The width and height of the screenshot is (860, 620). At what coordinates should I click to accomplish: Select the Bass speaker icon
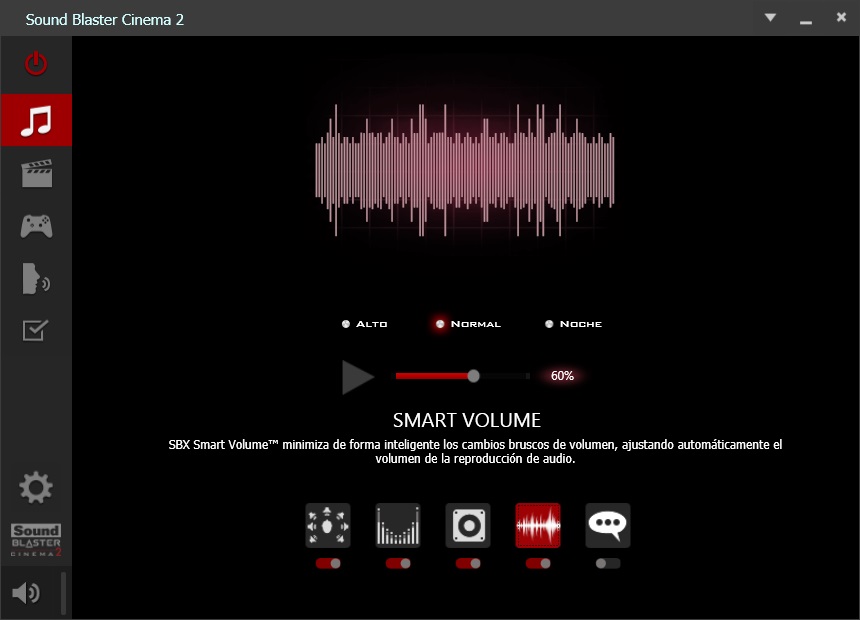(x=468, y=526)
